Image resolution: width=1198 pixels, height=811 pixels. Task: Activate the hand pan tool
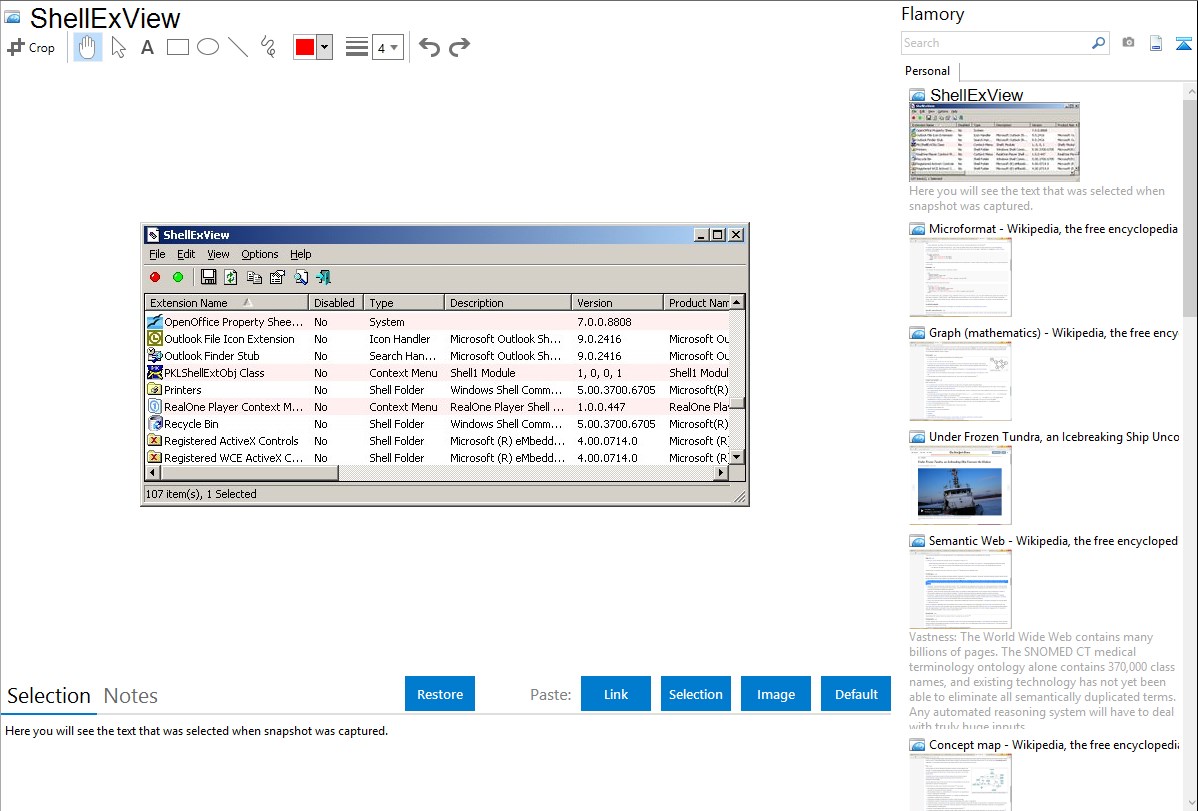point(87,47)
